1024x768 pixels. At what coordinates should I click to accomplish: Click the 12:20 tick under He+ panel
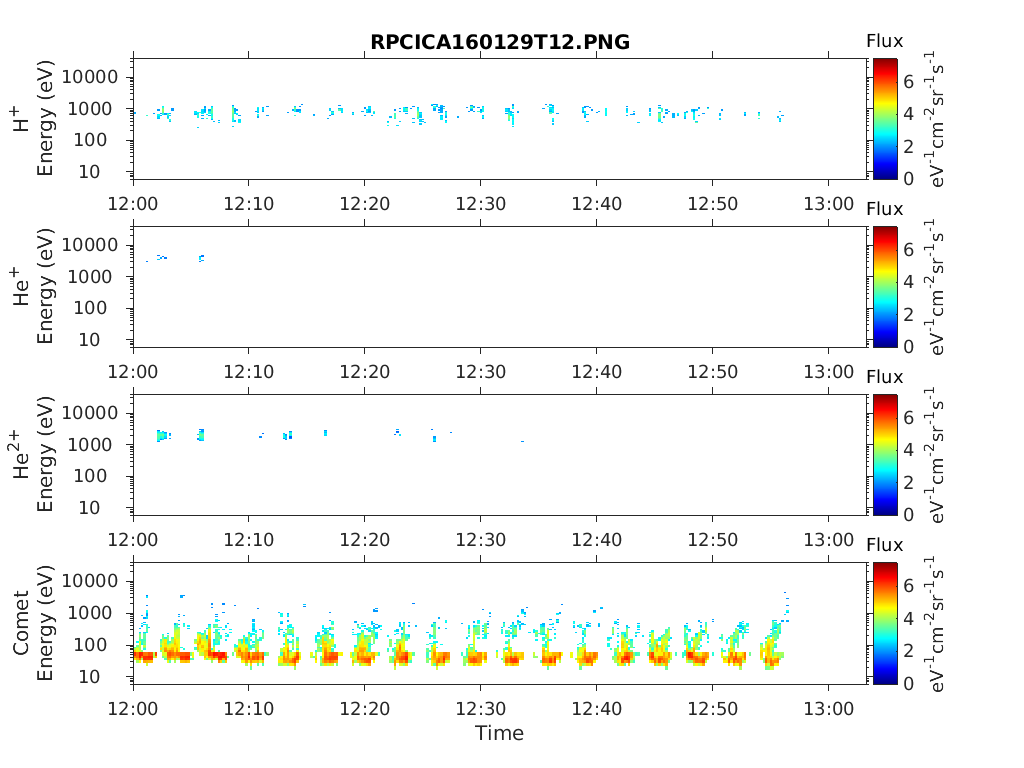365,372
